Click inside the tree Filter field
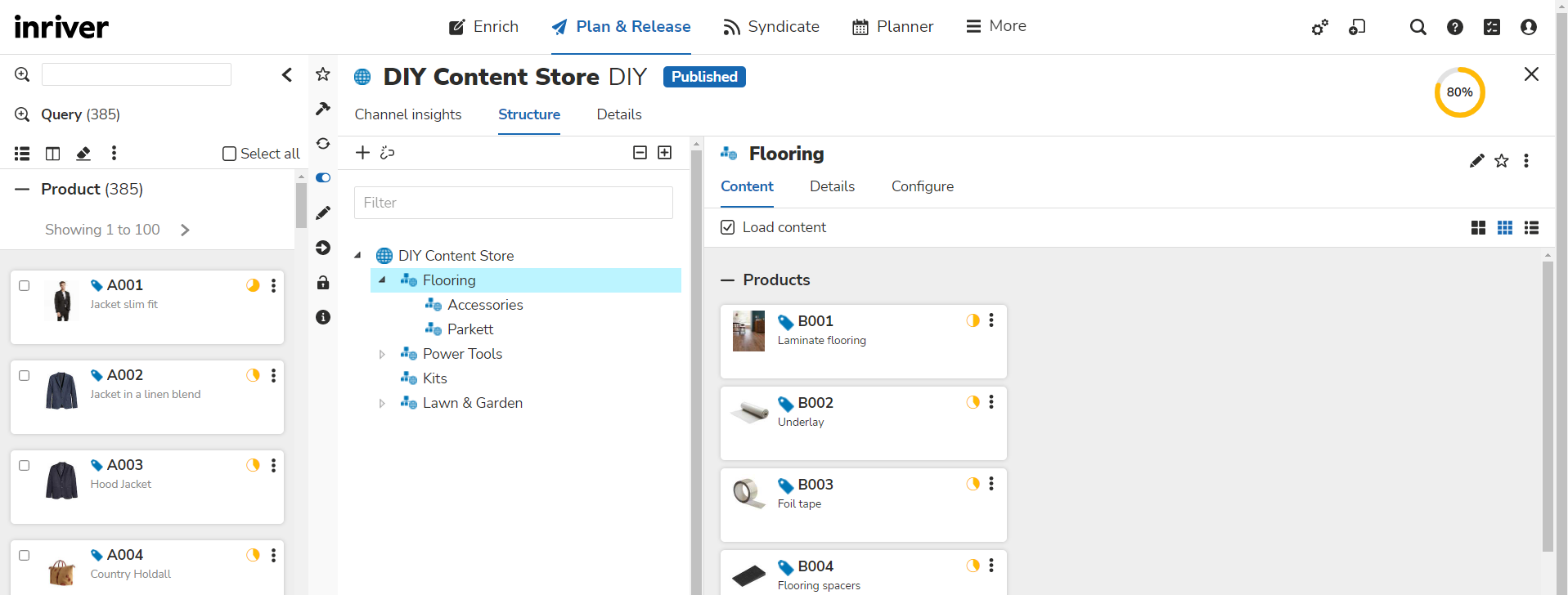Image resolution: width=1568 pixels, height=595 pixels. [514, 203]
